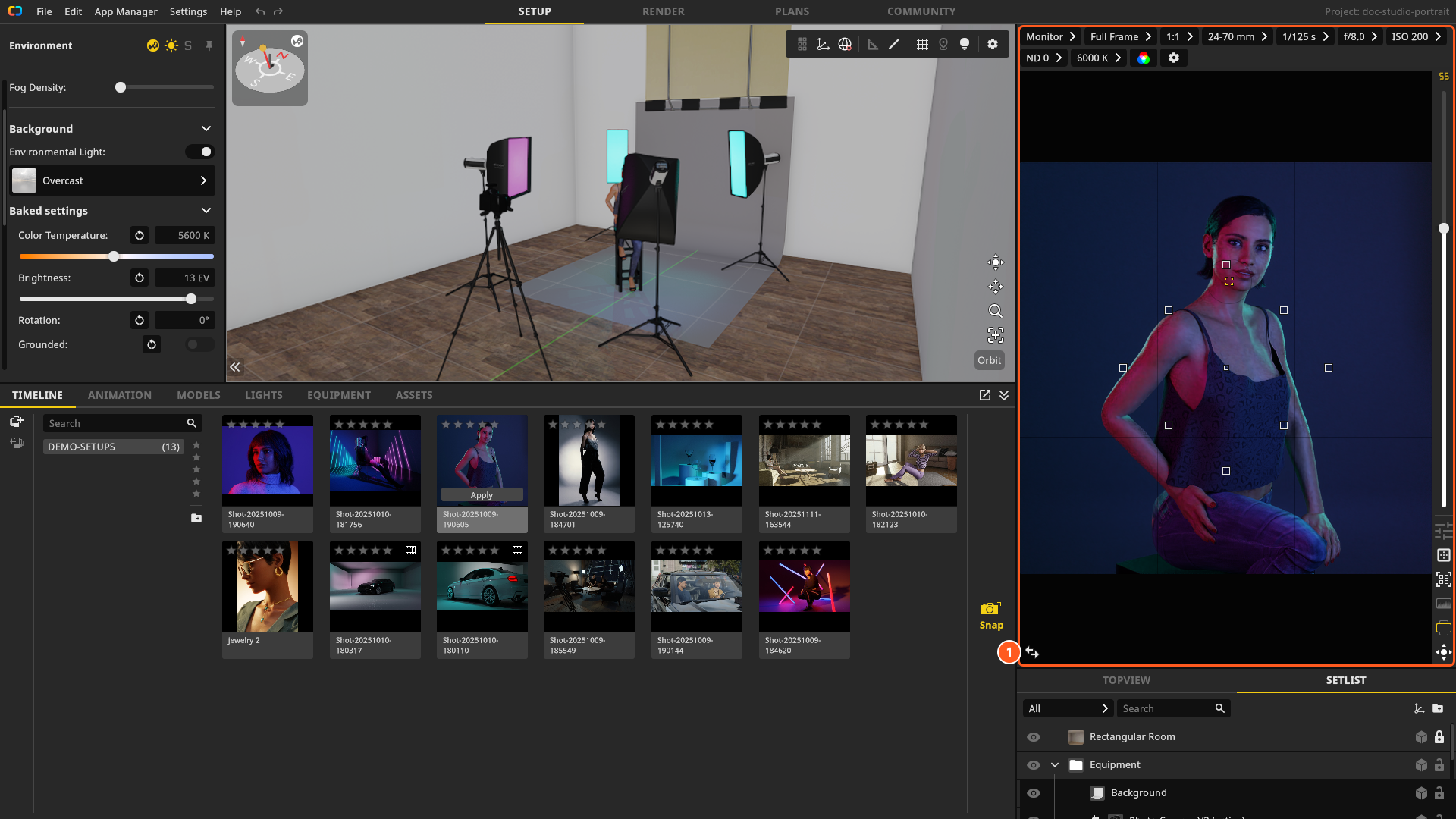Click the Snap camera button

(991, 617)
